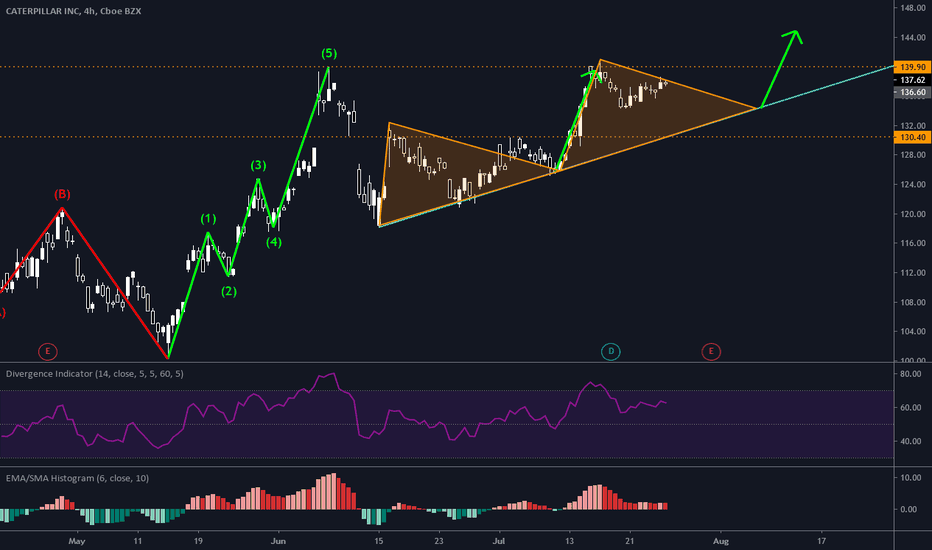Click the 80.00 level on divergence scale
The height and width of the screenshot is (550, 932).
(x=911, y=374)
